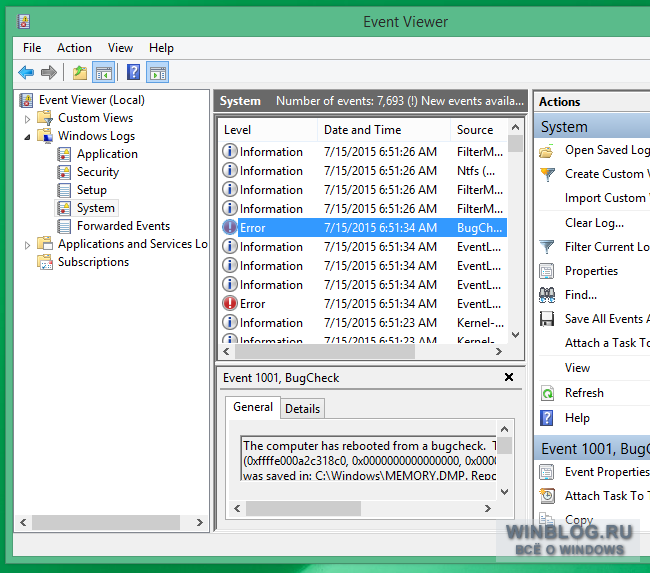The height and width of the screenshot is (573, 650).
Task: Click the Filter Current Log funnel icon
Action: (x=547, y=247)
